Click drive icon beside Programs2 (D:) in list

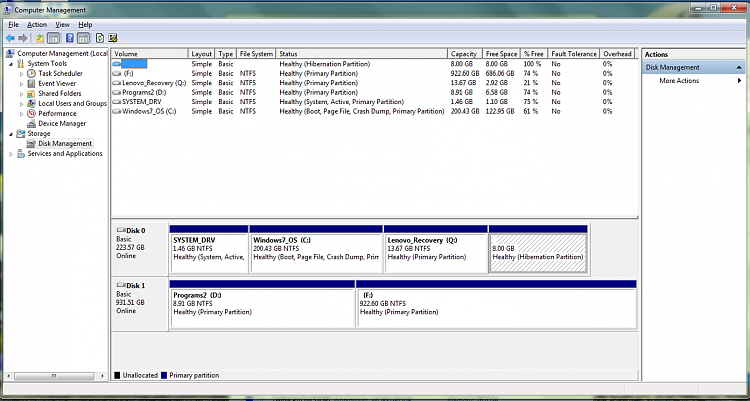tap(117, 92)
